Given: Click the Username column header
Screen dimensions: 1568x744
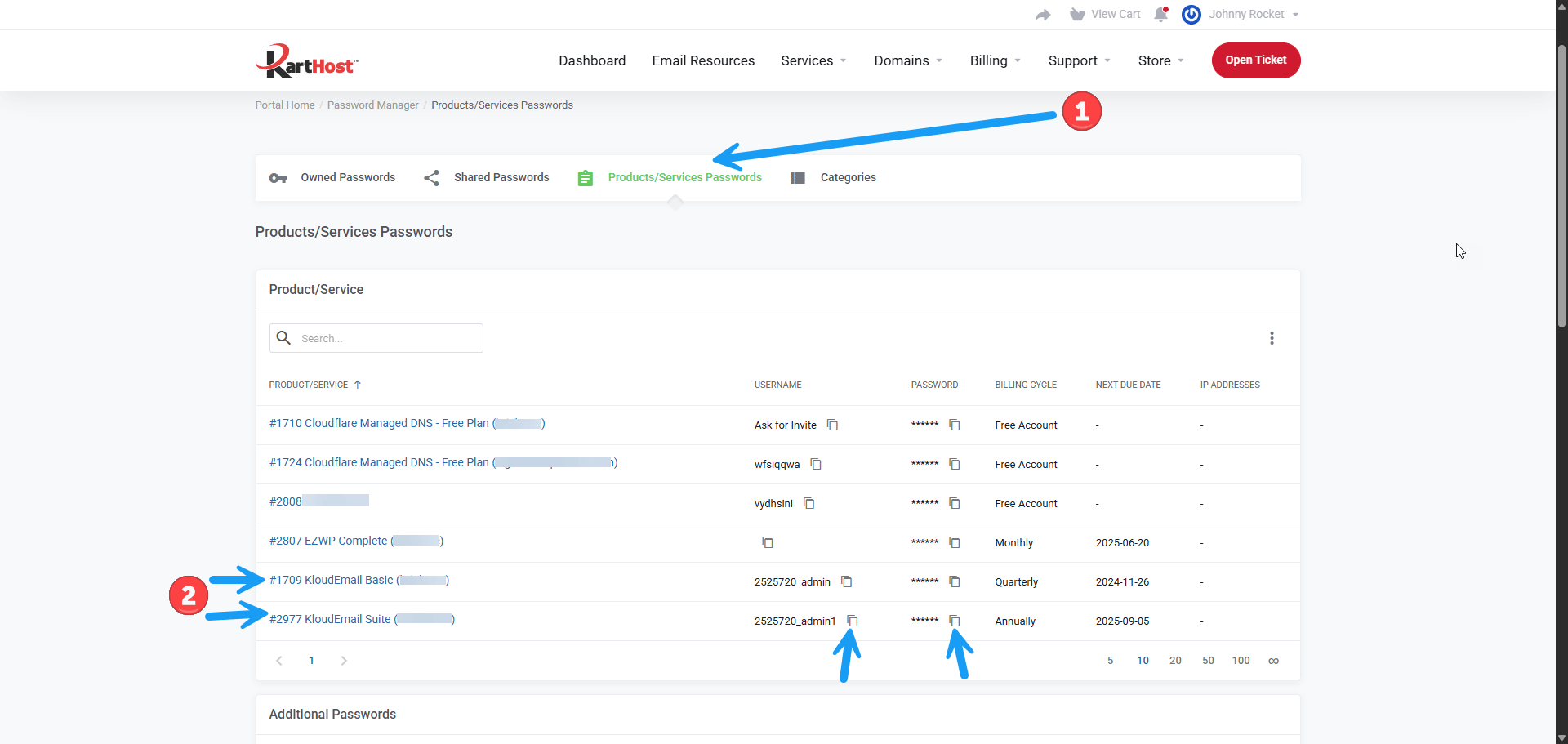Looking at the screenshot, I should point(777,385).
